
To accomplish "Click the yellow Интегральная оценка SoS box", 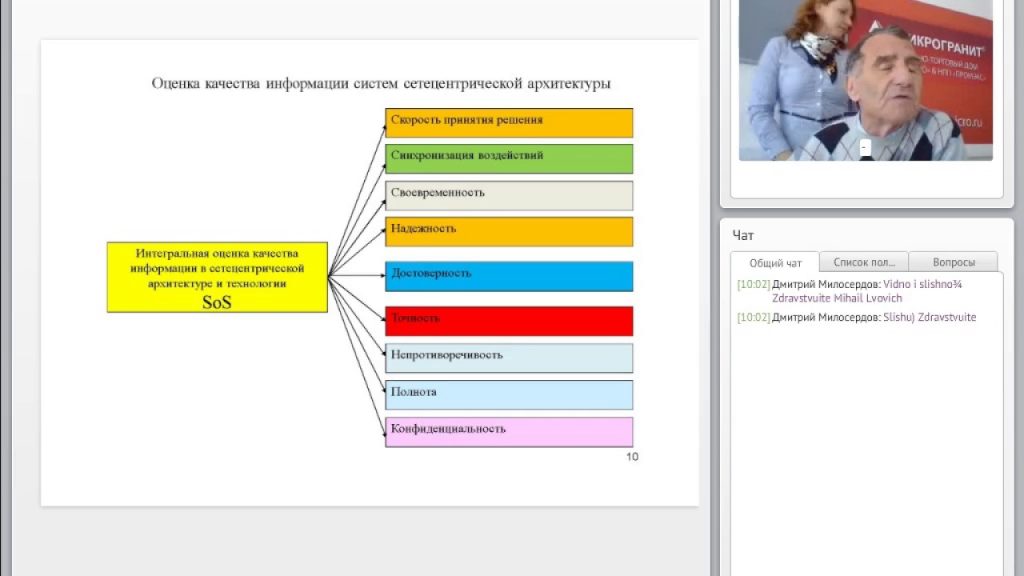I will 217,277.
